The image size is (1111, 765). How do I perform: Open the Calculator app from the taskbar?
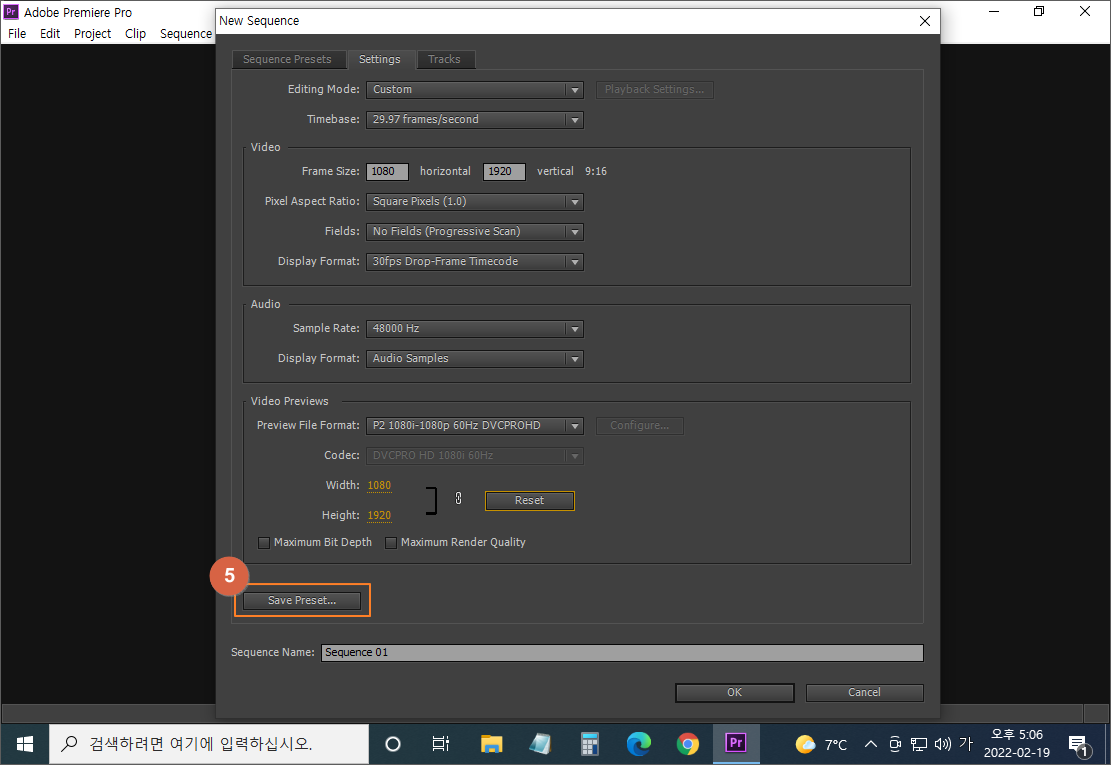(x=590, y=744)
